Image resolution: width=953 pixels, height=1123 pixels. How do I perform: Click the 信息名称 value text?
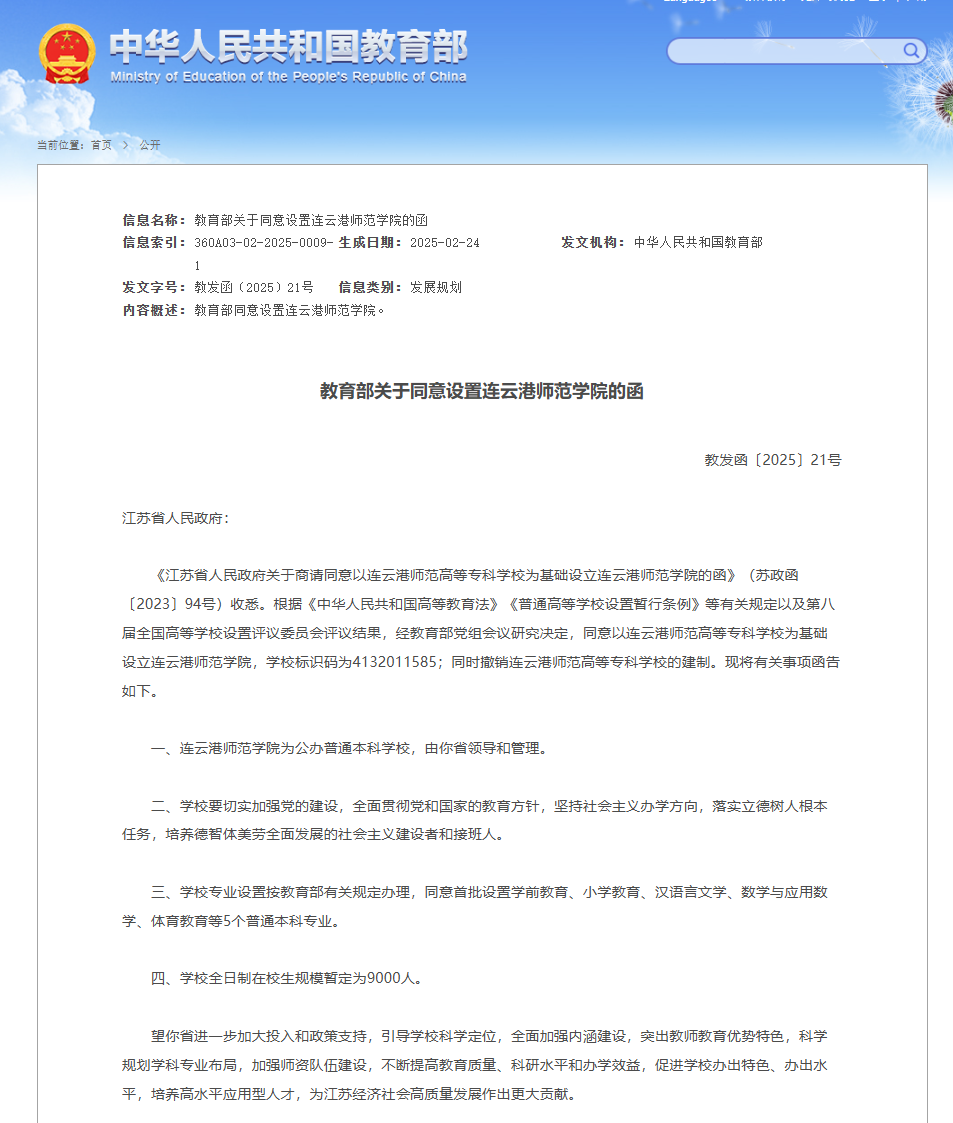pos(311,220)
